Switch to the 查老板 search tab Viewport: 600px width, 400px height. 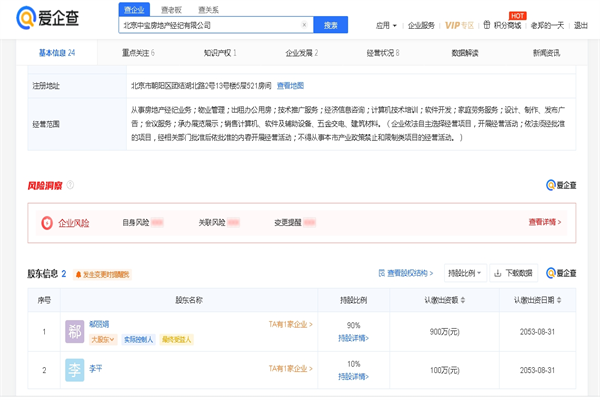[x=171, y=10]
